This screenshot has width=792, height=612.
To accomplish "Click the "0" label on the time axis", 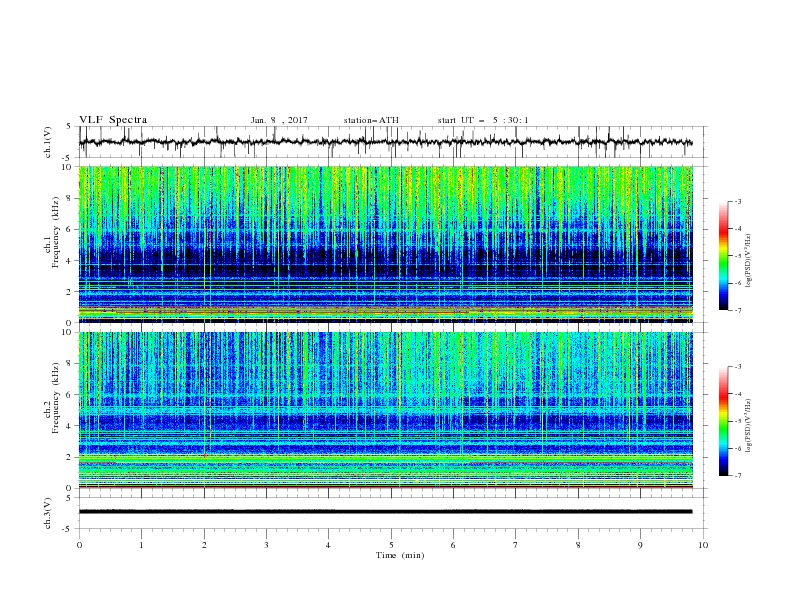I will [79, 545].
